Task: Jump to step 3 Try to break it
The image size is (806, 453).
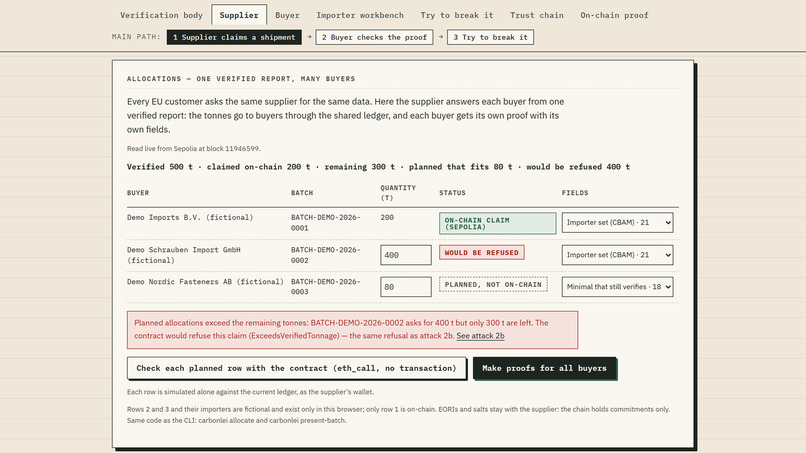Action: point(490,37)
